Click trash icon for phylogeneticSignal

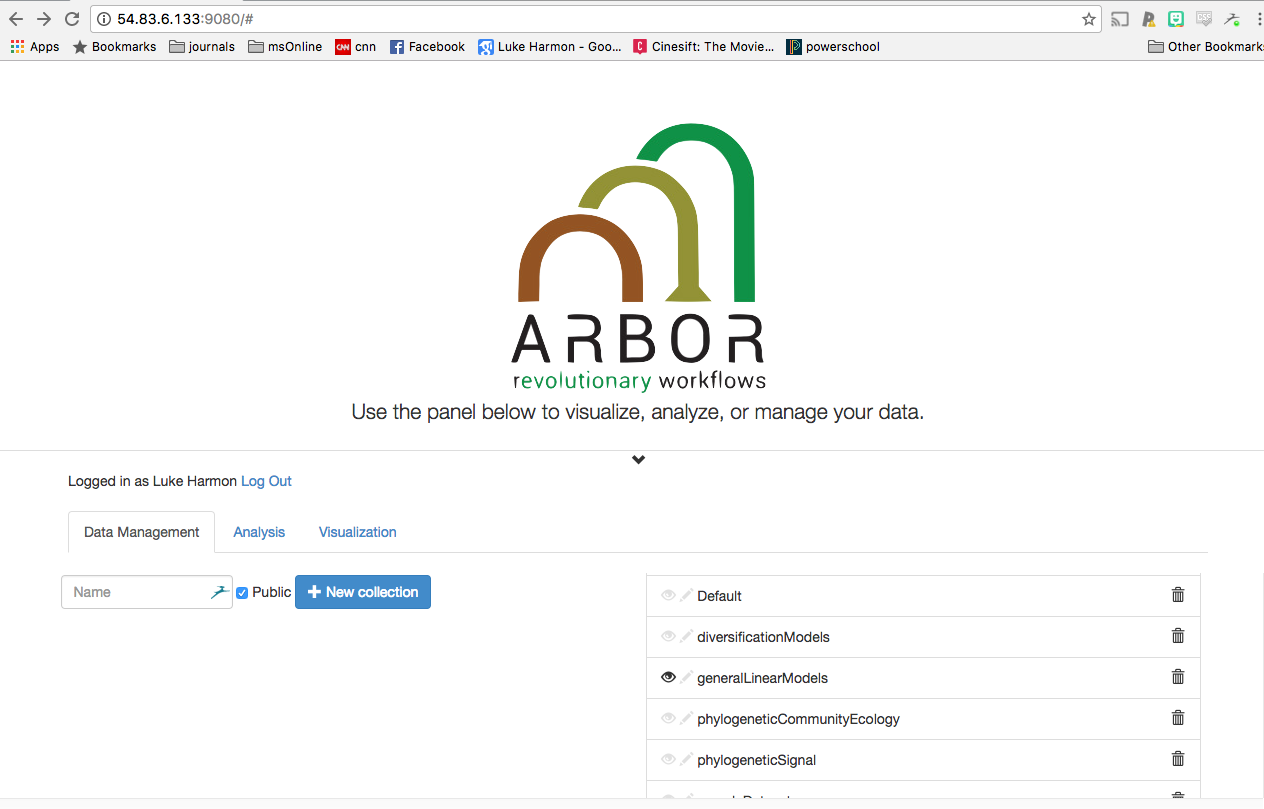(1178, 758)
